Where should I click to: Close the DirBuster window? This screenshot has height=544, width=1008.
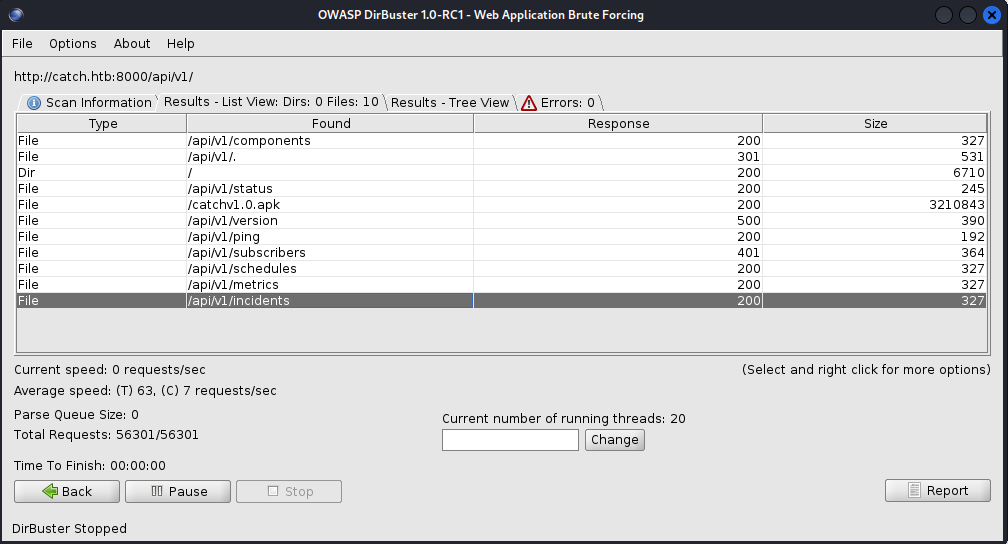click(x=992, y=14)
